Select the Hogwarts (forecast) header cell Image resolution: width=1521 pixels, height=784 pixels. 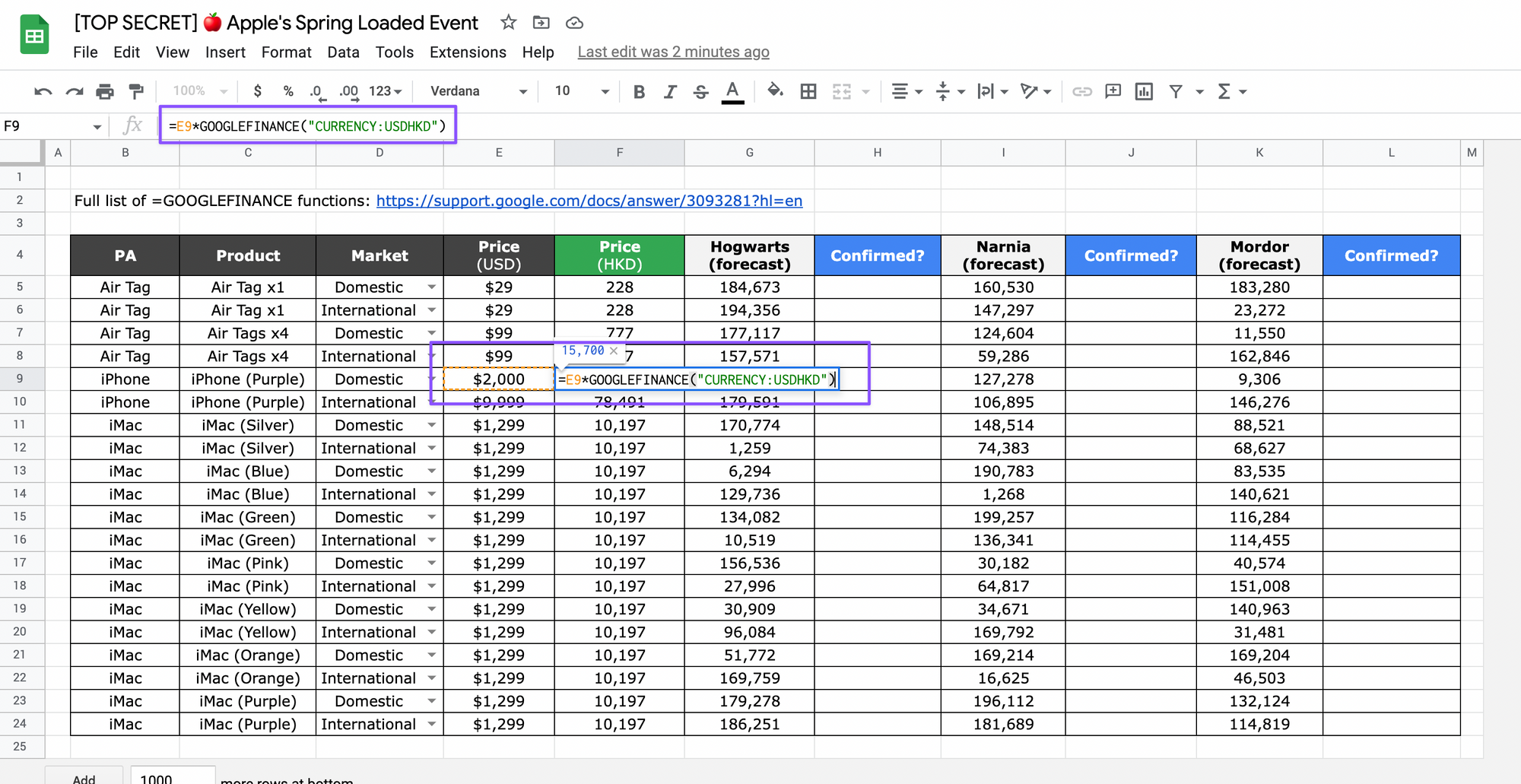pyautogui.click(x=750, y=256)
